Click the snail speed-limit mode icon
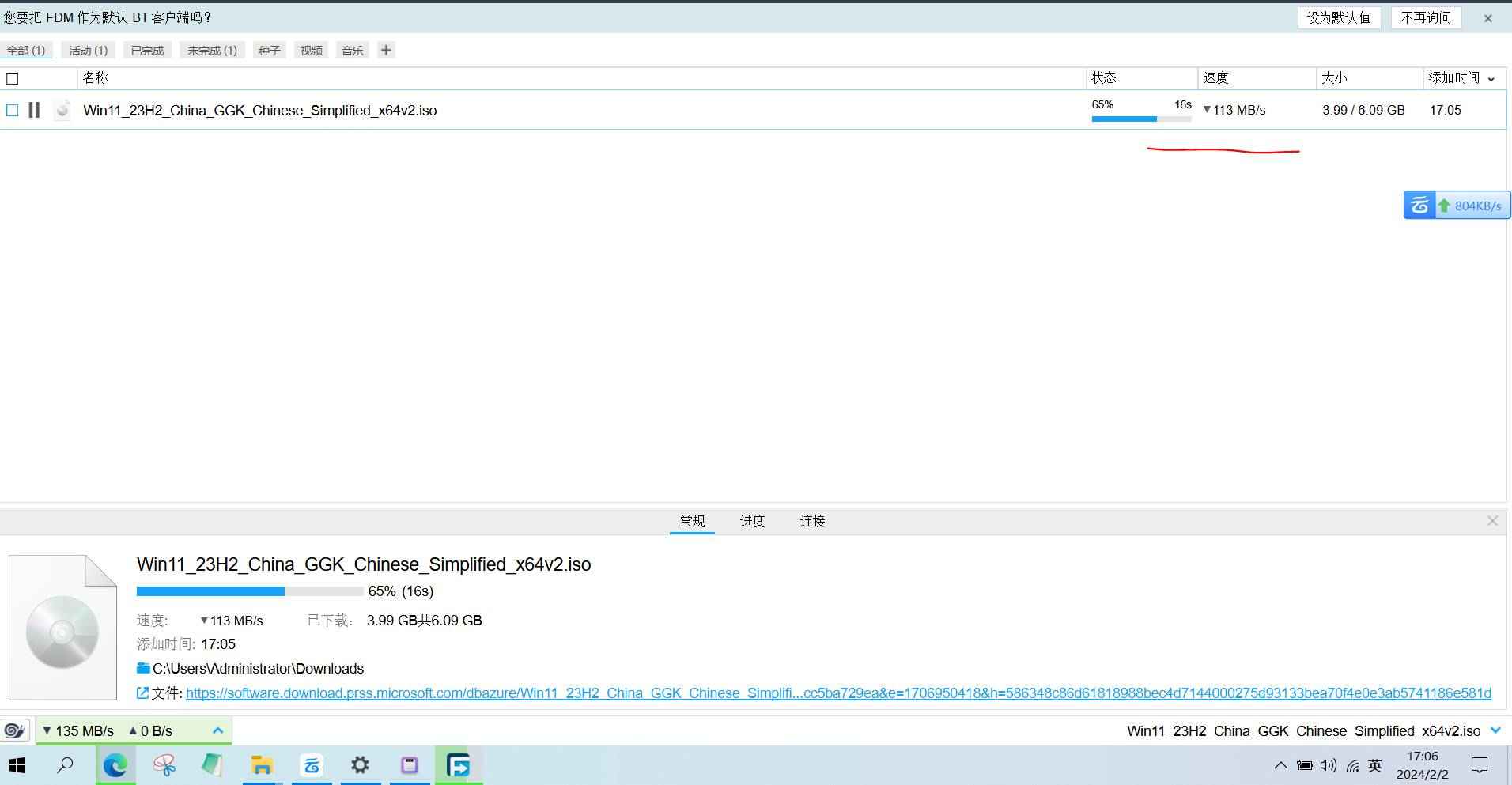Viewport: 1512px width, 785px height. point(14,730)
